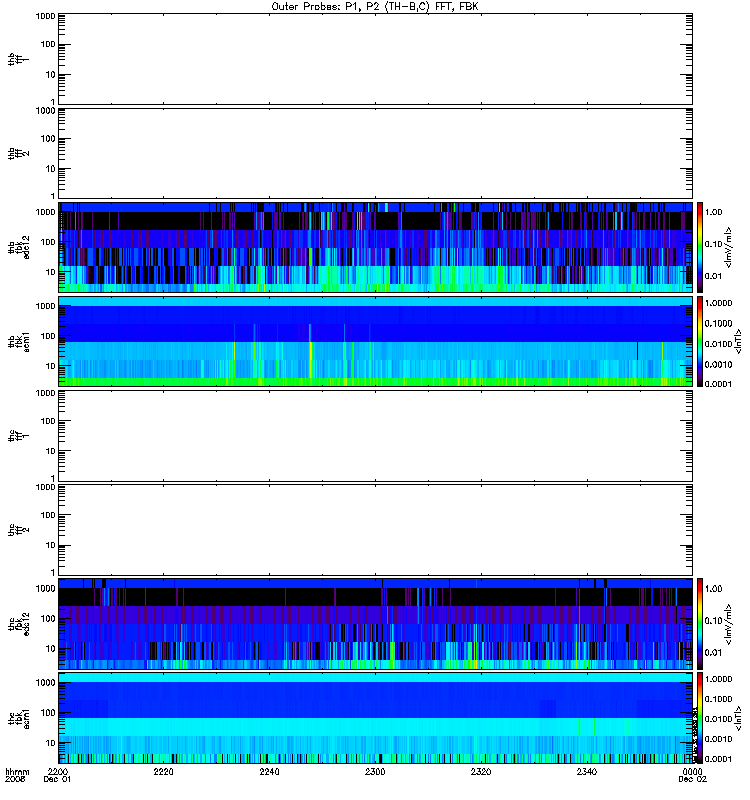Click the '2200 Dec 01' time tick label

pyautogui.click(x=57, y=776)
